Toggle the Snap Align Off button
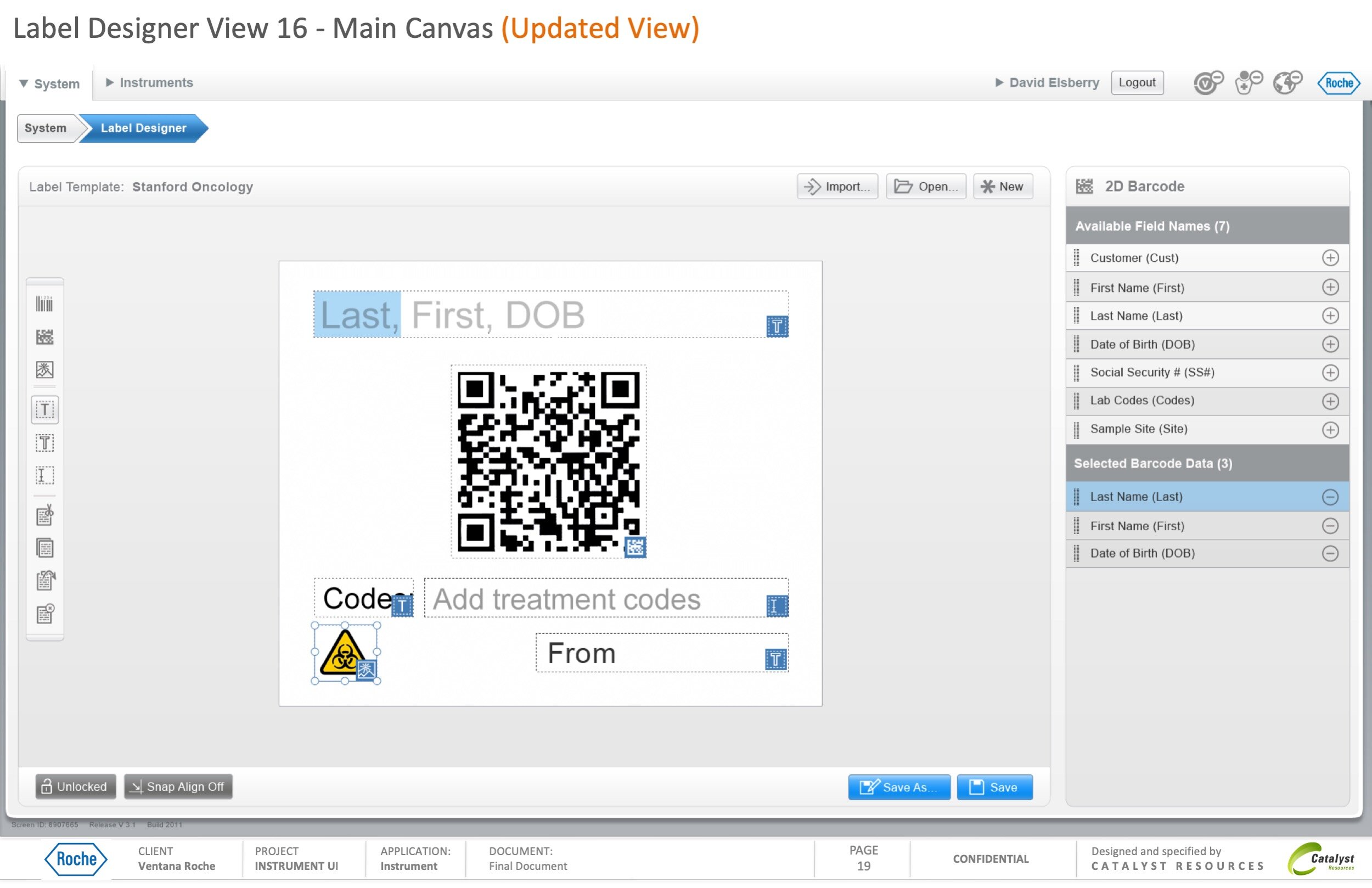This screenshot has height=888, width=1372. [x=178, y=786]
